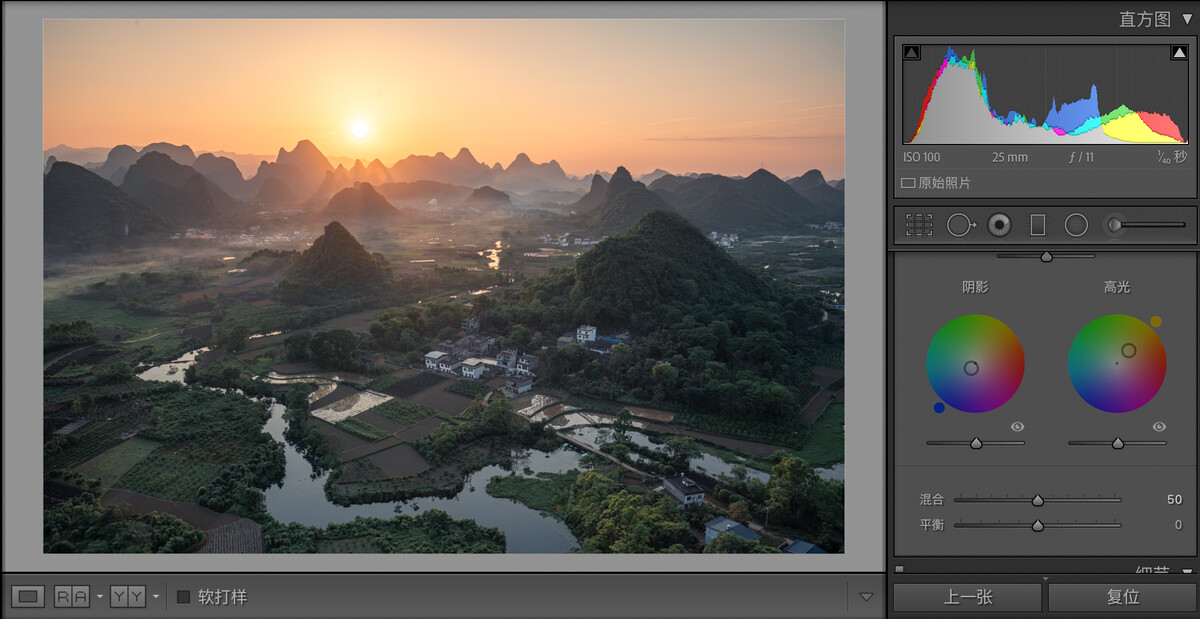
Task: Select the Red Eye Correction tool
Action: [x=999, y=225]
